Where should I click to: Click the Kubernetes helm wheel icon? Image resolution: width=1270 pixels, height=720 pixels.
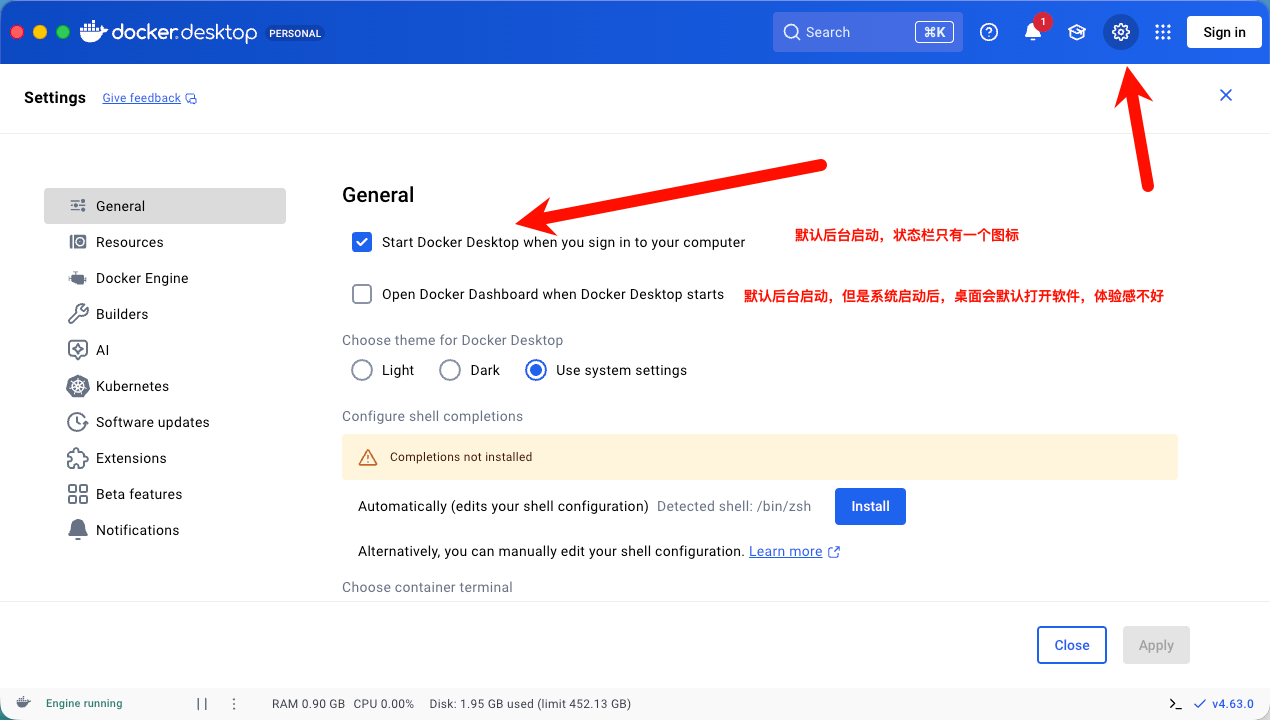tap(78, 386)
